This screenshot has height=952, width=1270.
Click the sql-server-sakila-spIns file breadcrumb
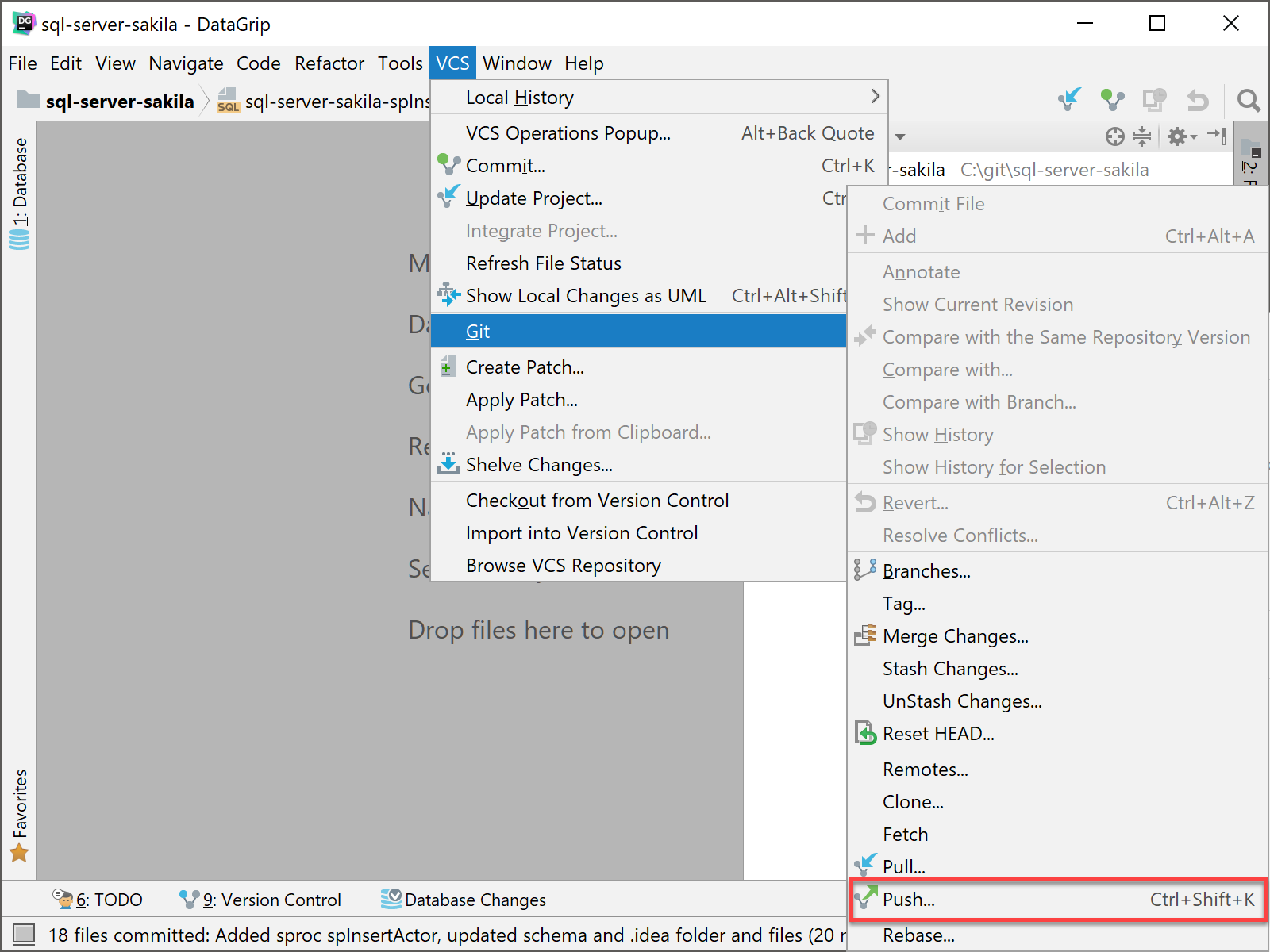325,102
